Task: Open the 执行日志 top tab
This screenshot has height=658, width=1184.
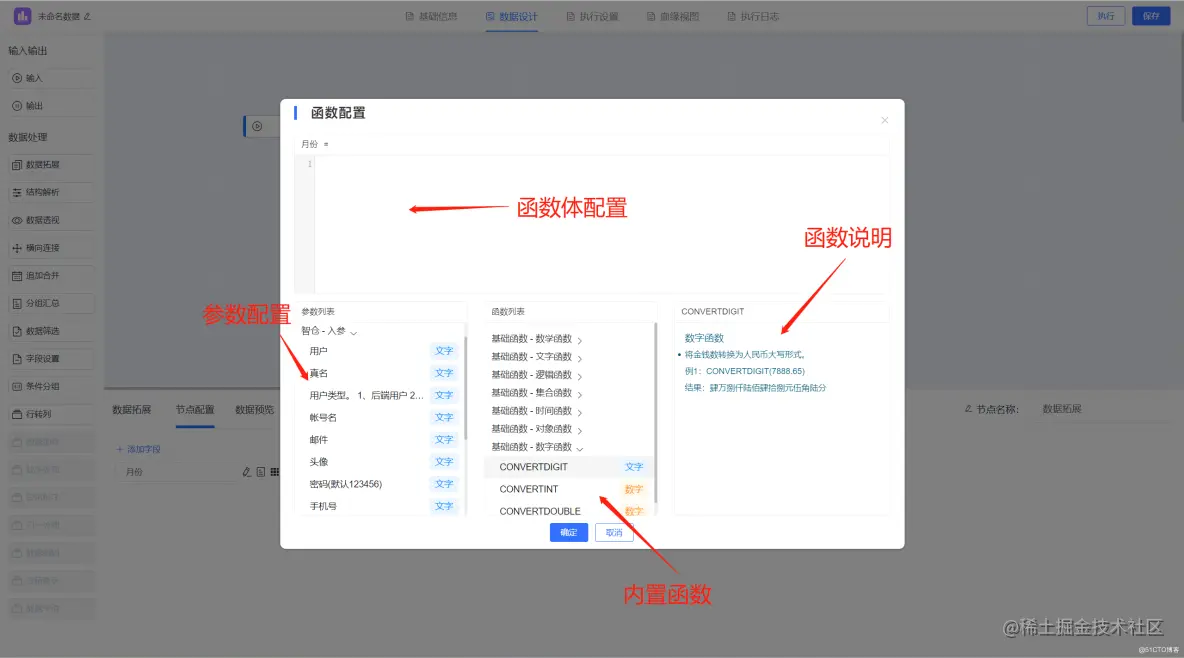Action: [x=753, y=17]
